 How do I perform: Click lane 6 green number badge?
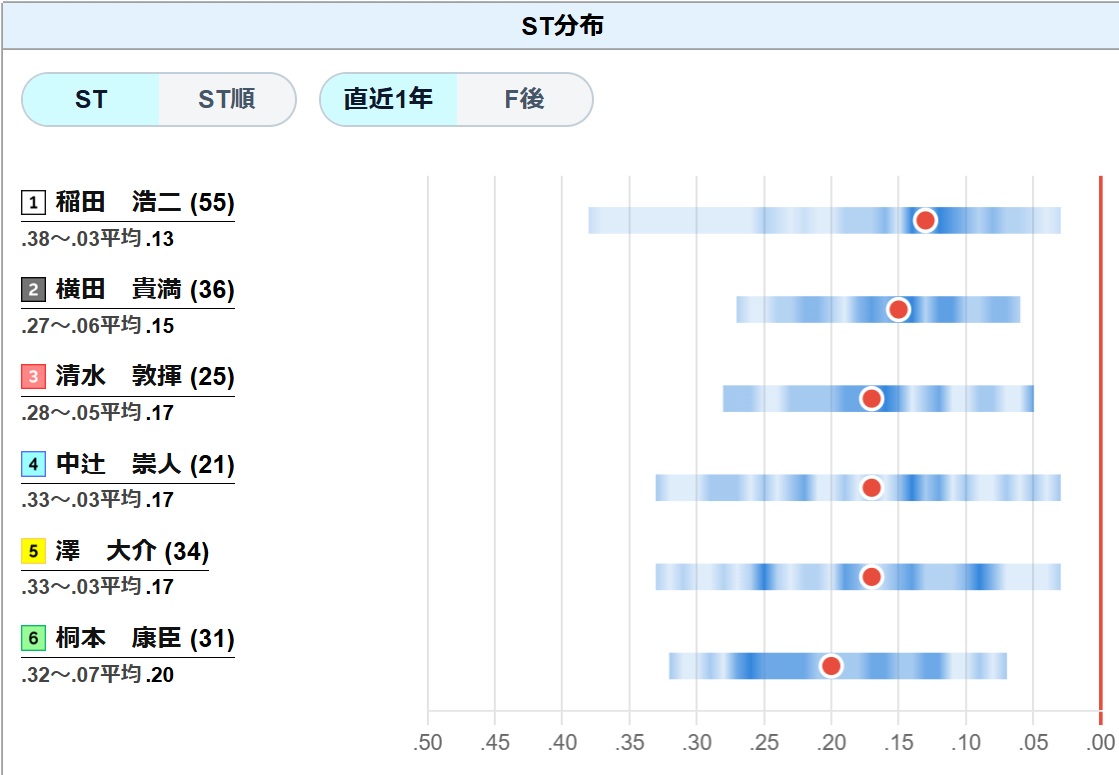pyautogui.click(x=34, y=638)
